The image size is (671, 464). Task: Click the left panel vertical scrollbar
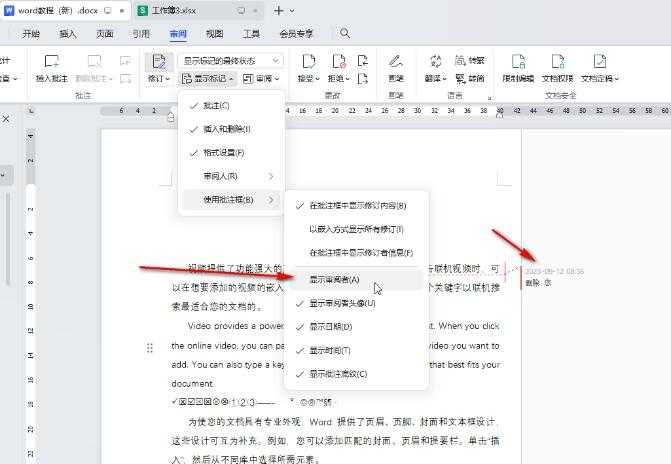[x=7, y=239]
